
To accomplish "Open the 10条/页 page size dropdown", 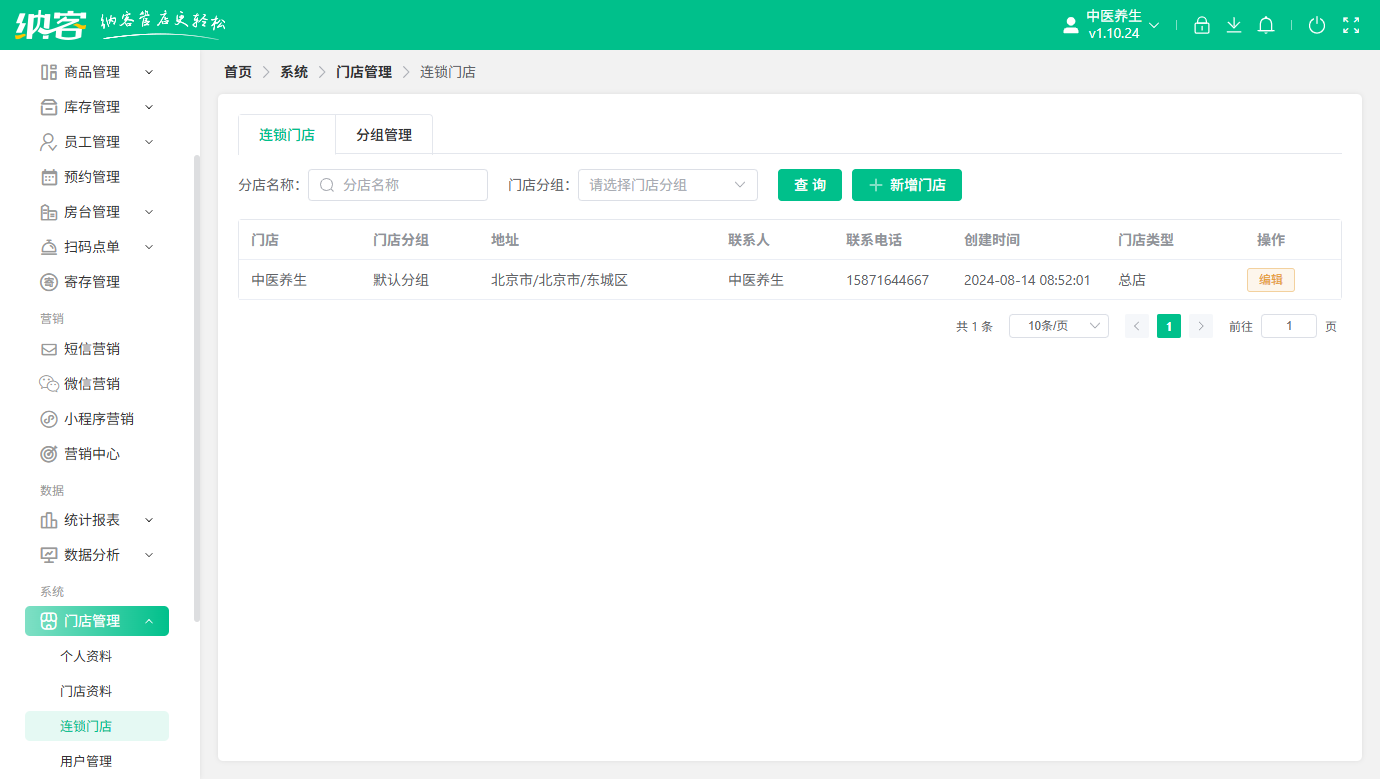I will point(1059,326).
